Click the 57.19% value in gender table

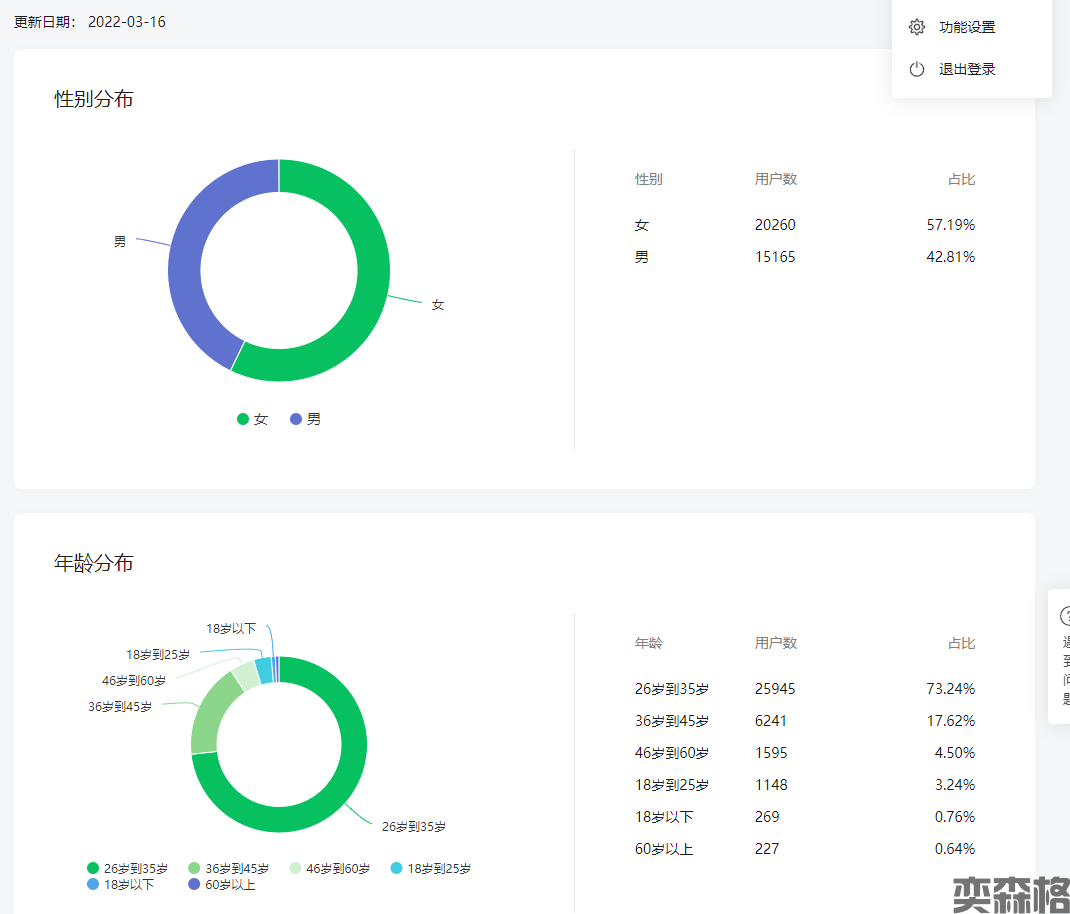(950, 225)
